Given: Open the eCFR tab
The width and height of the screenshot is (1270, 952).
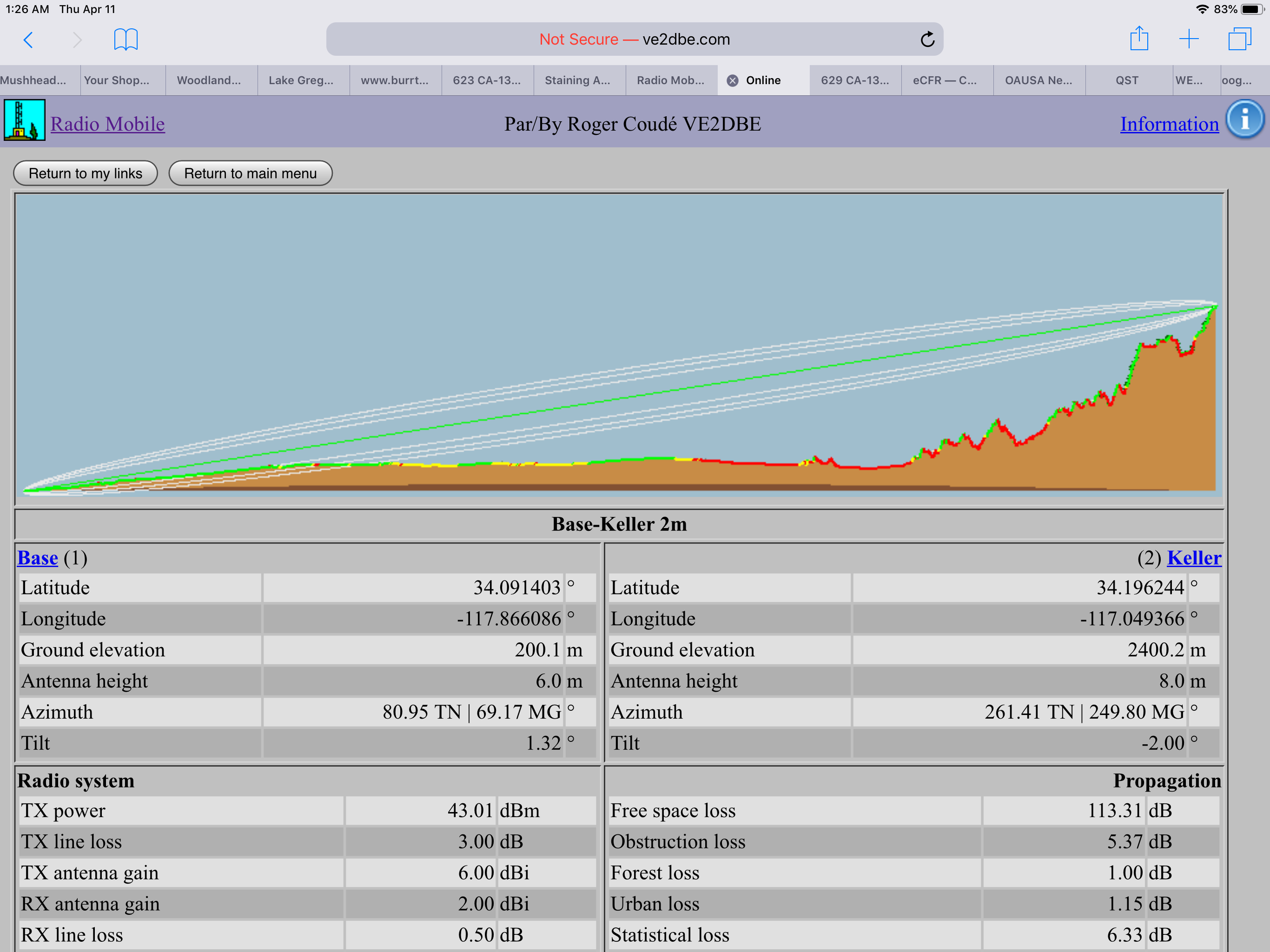Looking at the screenshot, I should 945,80.
